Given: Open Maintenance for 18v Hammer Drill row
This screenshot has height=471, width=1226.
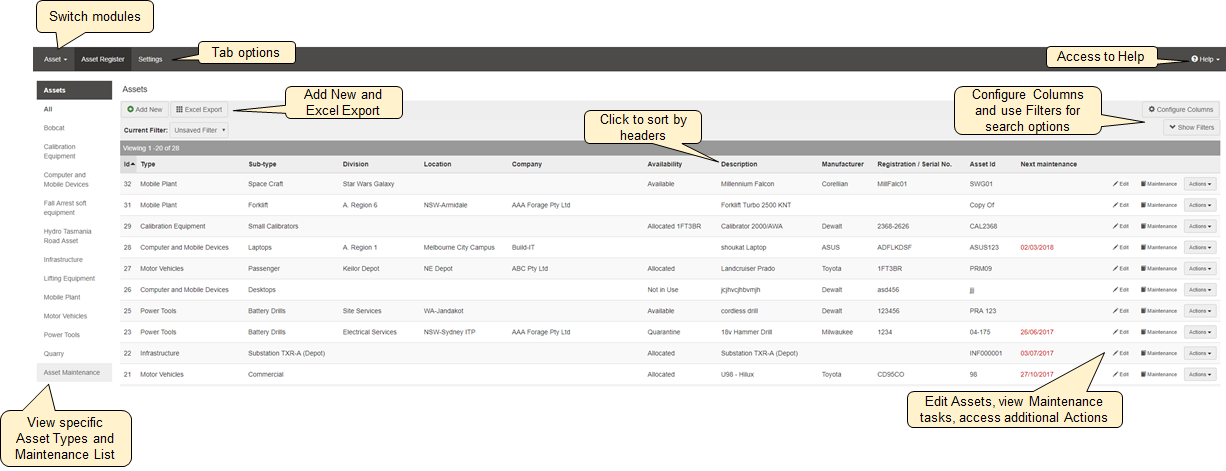Looking at the screenshot, I should click(1158, 332).
